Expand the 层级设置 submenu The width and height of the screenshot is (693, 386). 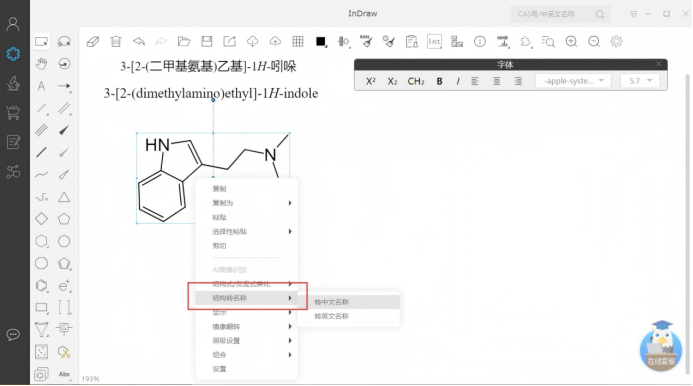[x=247, y=341]
